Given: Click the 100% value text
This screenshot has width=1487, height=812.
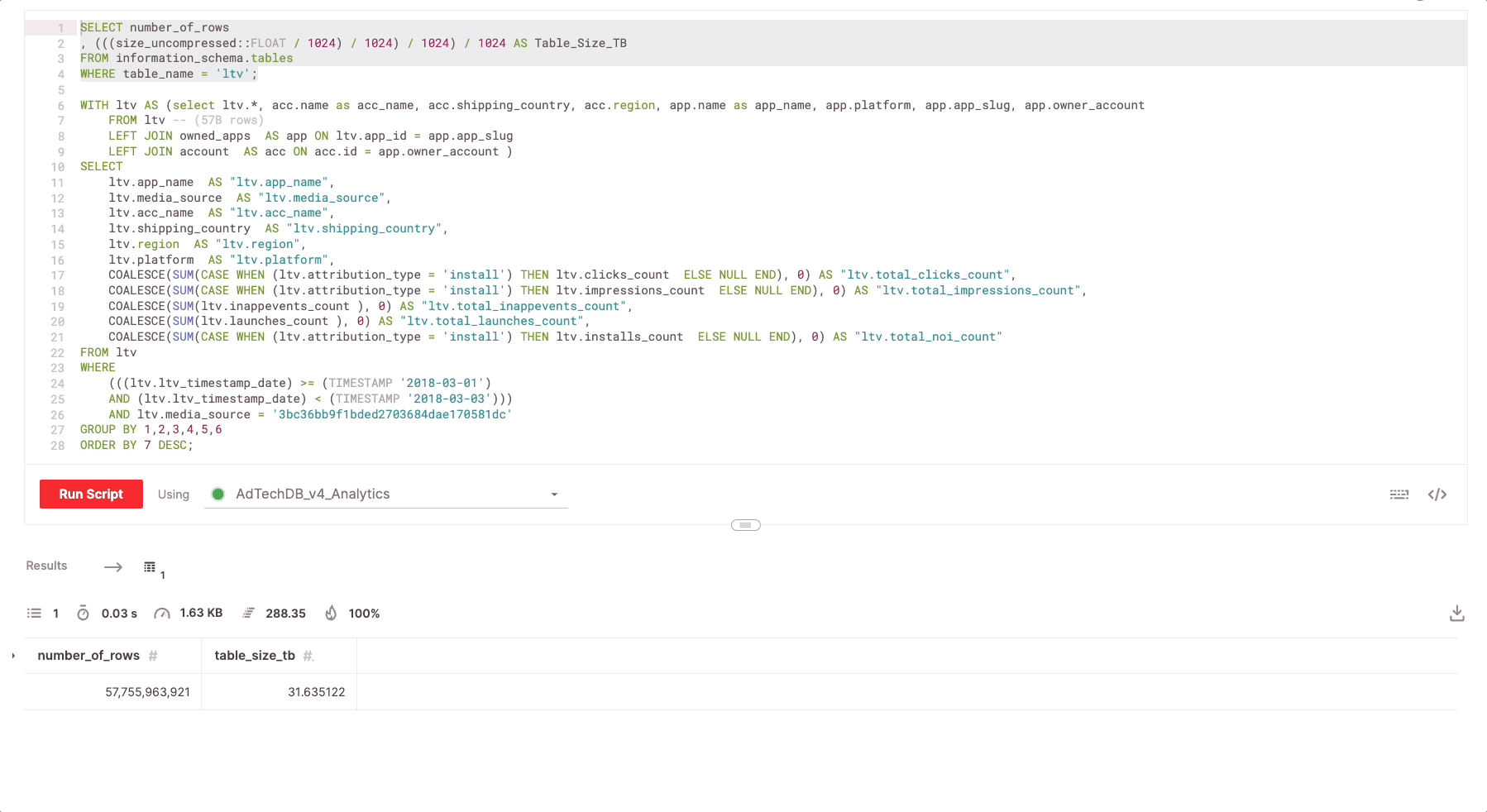Looking at the screenshot, I should tap(364, 614).
